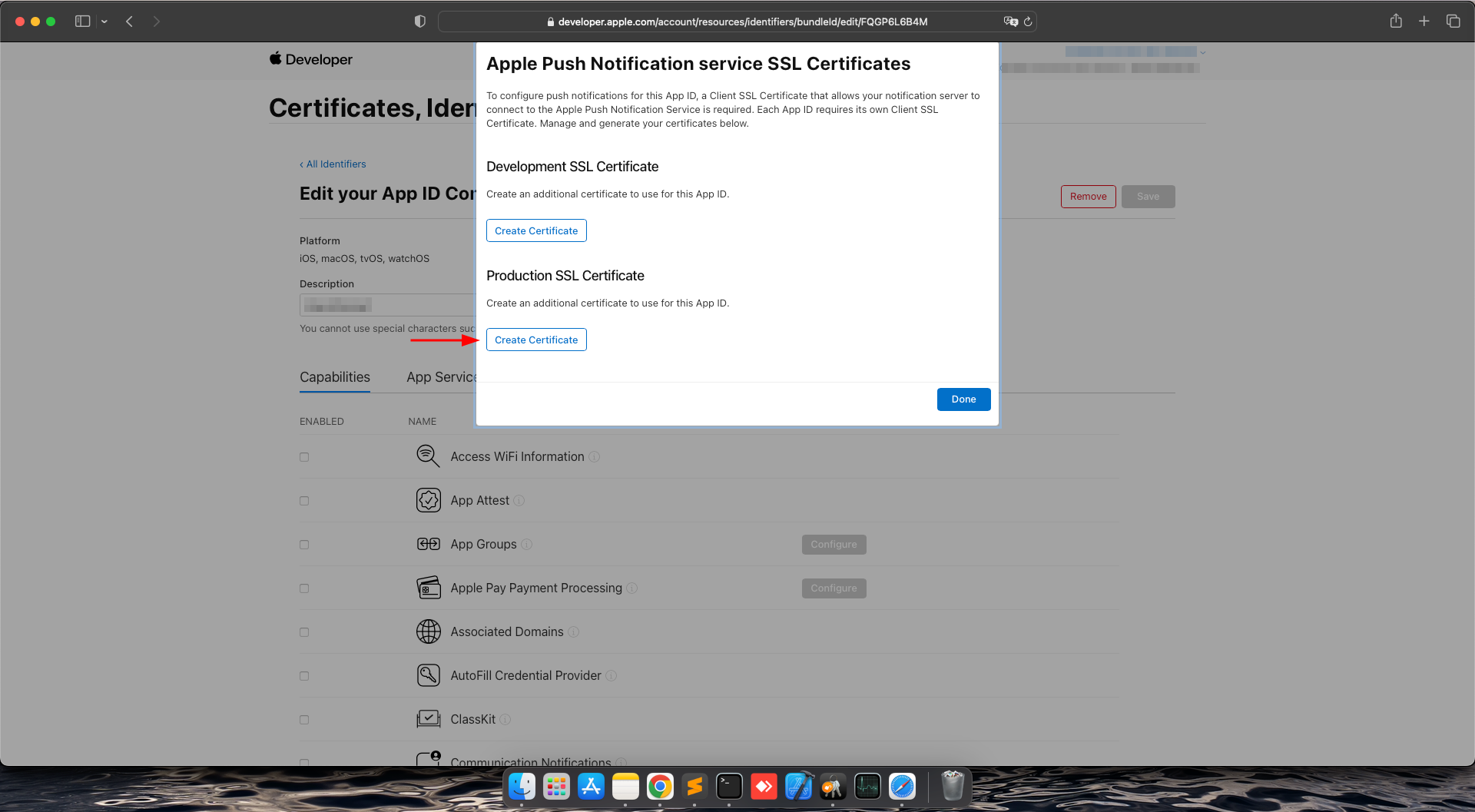1475x812 pixels.
Task: Open Terminal from the Dock
Action: pos(729,787)
